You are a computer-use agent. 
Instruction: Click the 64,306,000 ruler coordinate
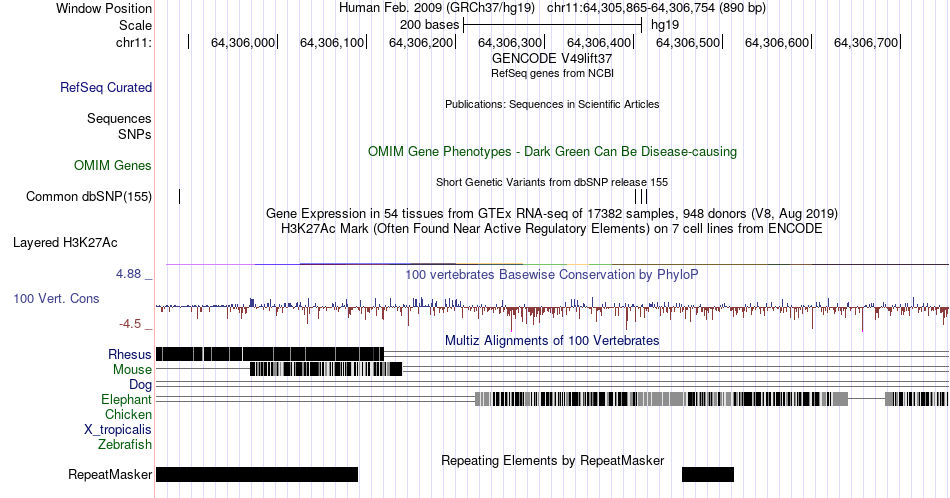click(x=242, y=42)
